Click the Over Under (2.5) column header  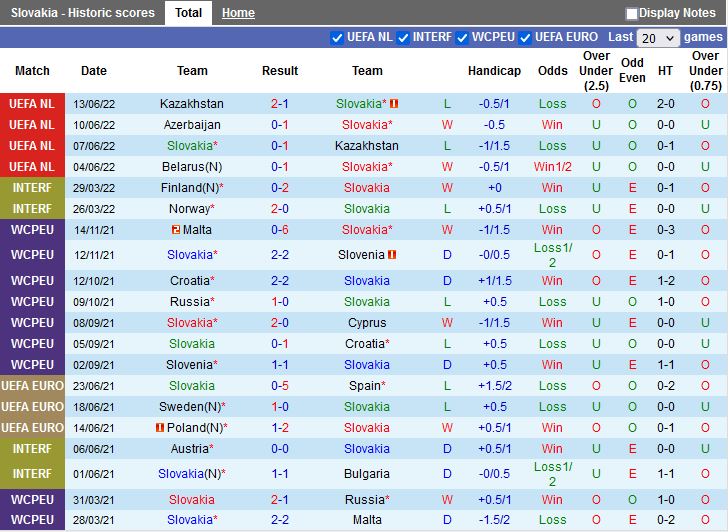point(596,71)
